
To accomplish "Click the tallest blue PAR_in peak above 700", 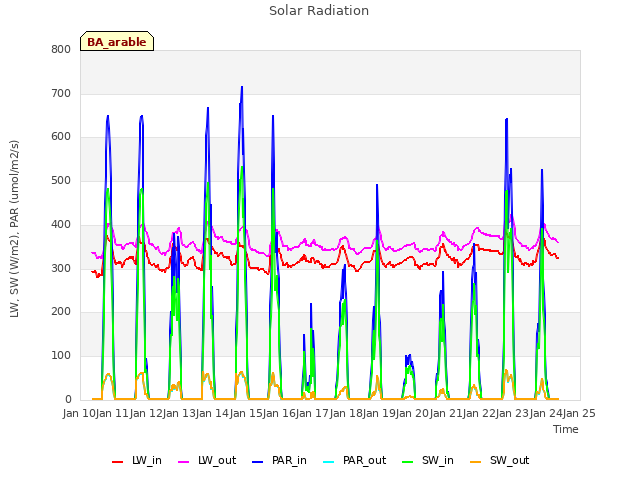I will 242,87.
